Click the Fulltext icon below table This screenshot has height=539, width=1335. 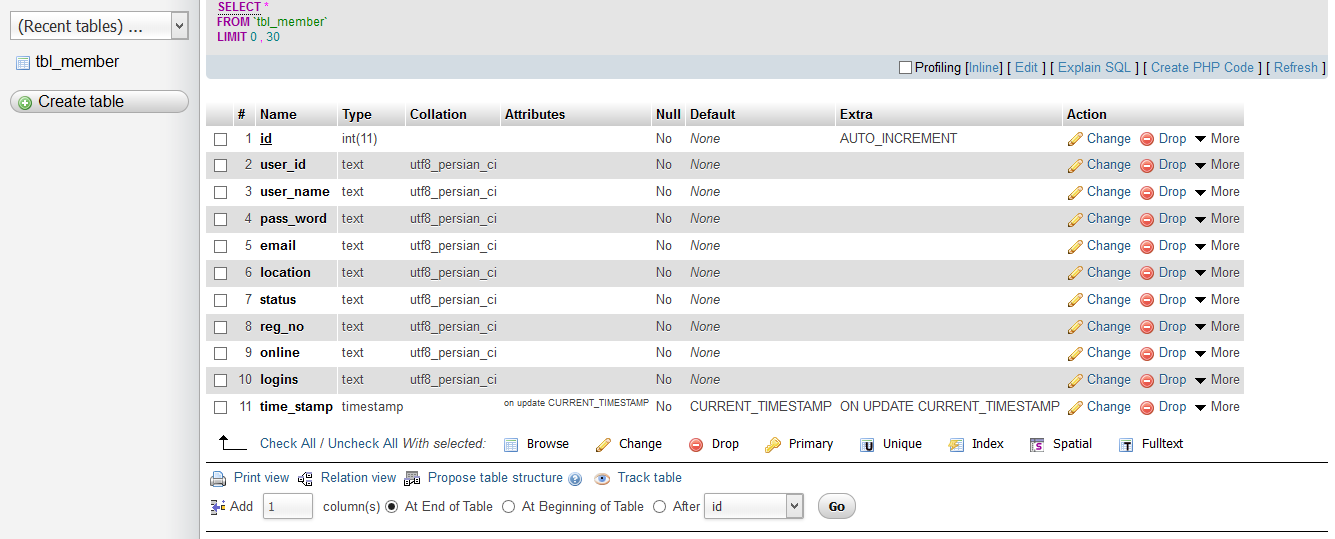1126,445
